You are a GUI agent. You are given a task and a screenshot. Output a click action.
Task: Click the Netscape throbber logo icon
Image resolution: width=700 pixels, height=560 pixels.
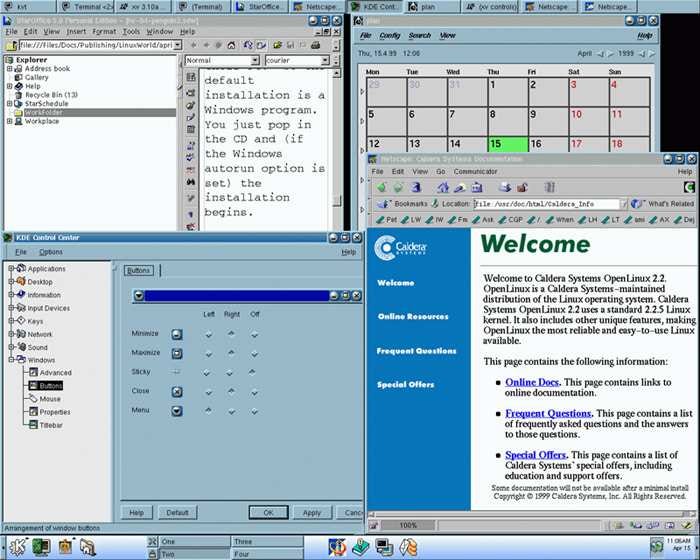[x=690, y=187]
